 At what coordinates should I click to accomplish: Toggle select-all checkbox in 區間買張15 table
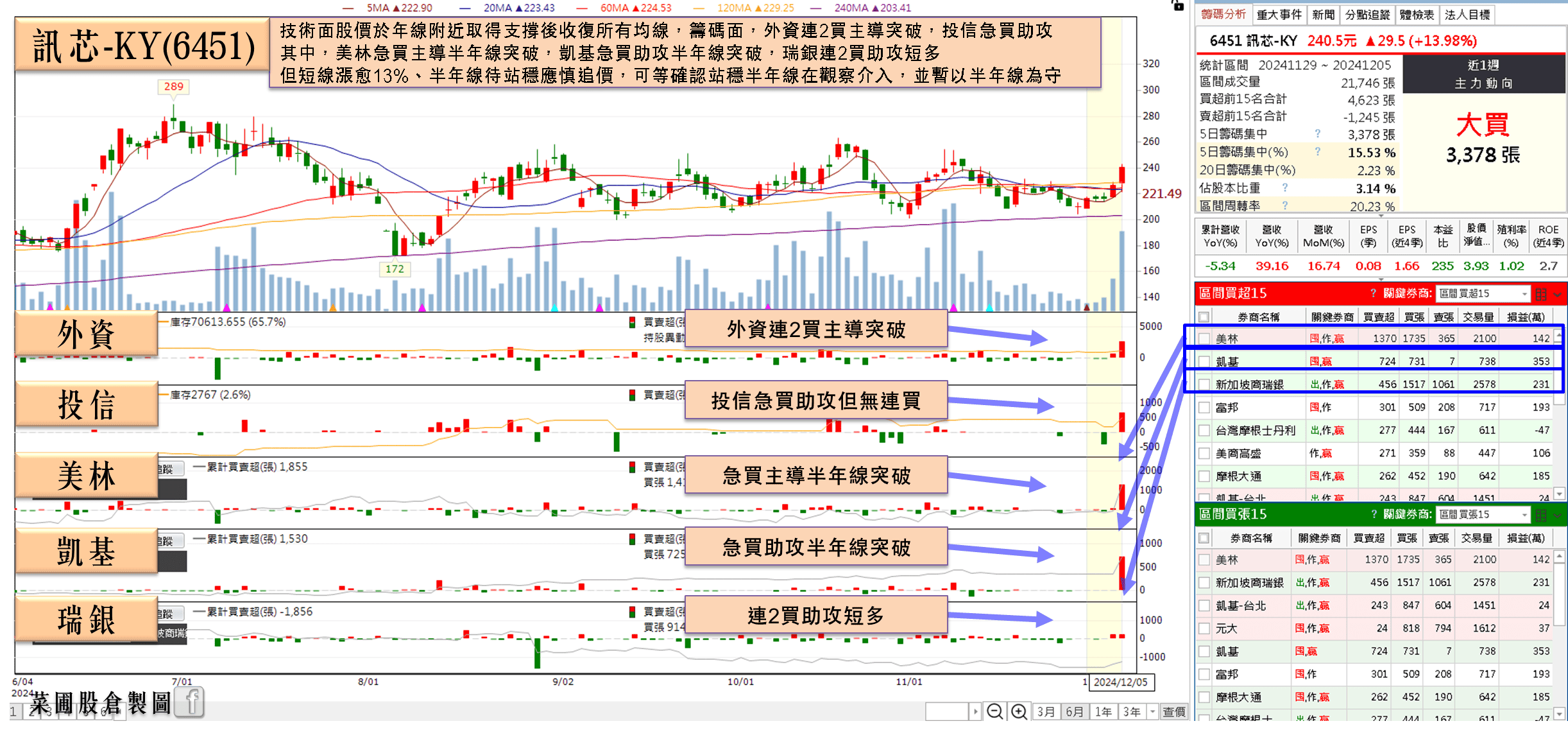point(1204,538)
